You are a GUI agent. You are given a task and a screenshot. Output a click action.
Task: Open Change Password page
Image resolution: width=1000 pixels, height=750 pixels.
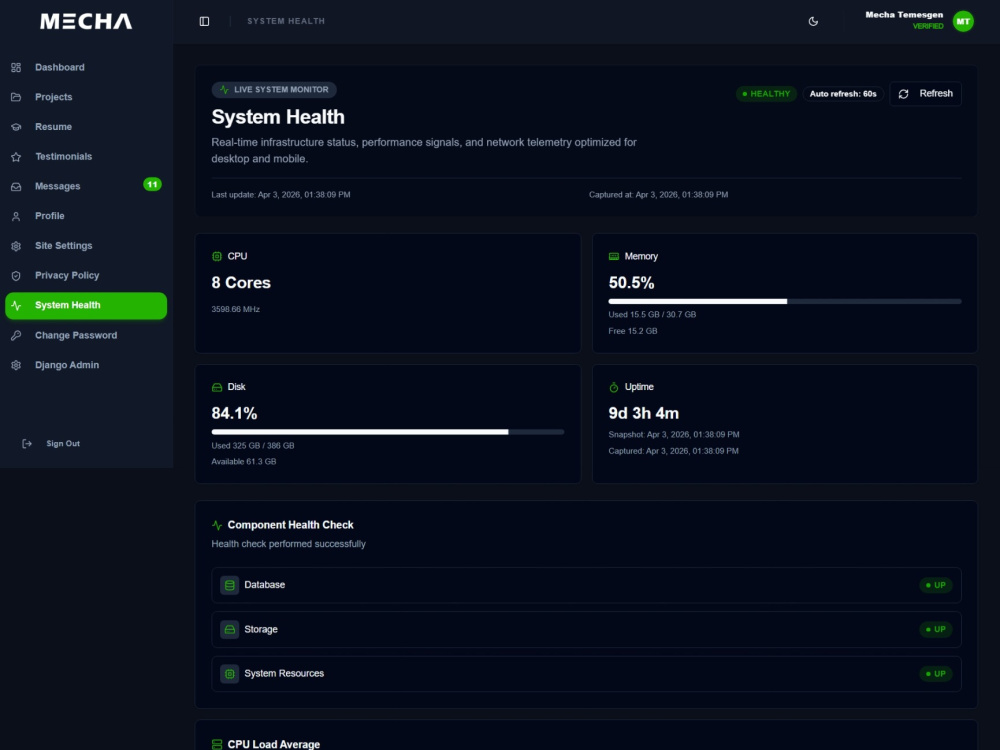point(86,335)
